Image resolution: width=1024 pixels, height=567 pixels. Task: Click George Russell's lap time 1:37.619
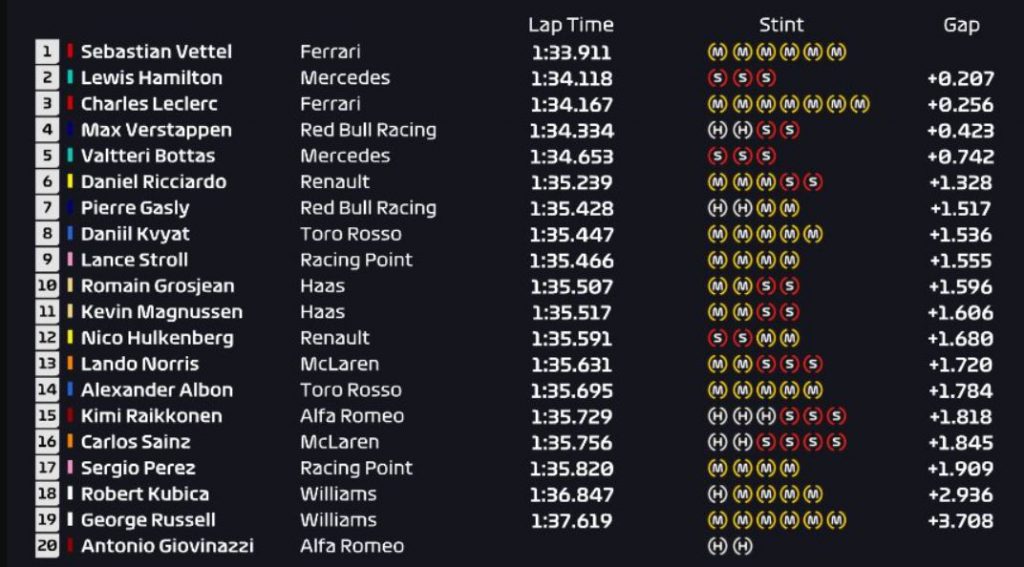pyautogui.click(x=571, y=521)
